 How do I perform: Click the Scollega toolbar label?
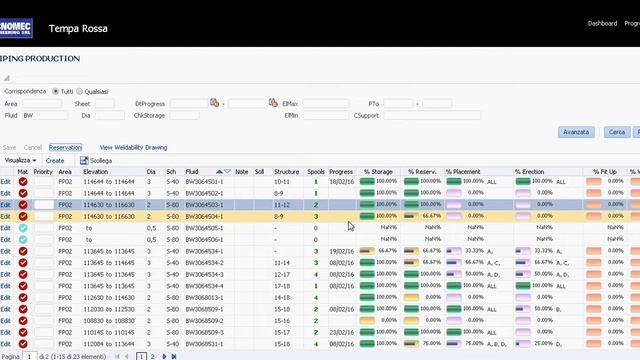pyautogui.click(x=101, y=161)
